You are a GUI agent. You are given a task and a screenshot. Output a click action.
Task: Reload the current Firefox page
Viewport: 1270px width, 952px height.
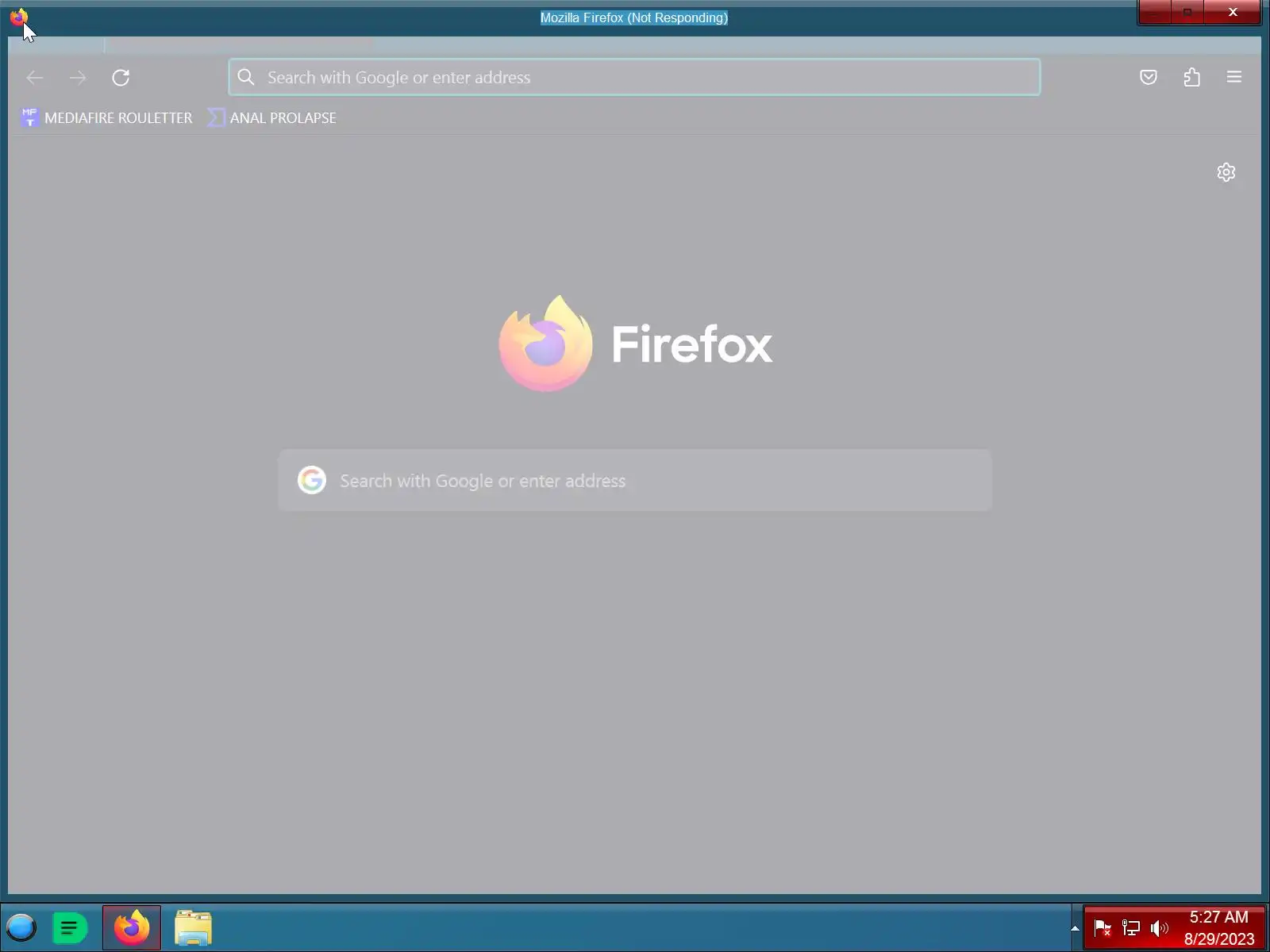tap(121, 78)
